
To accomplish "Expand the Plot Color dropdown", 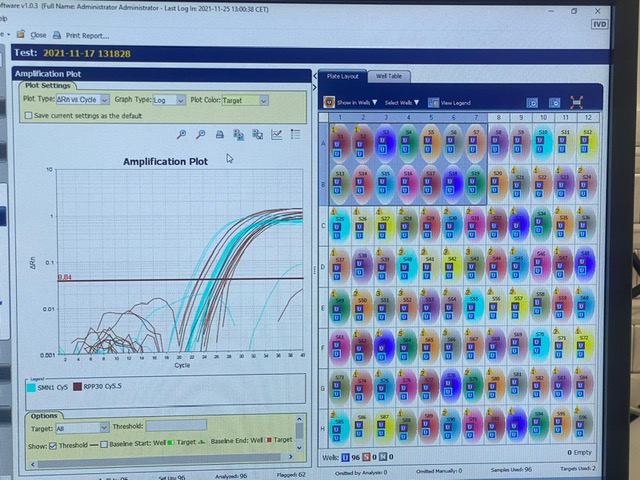I will click(263, 100).
